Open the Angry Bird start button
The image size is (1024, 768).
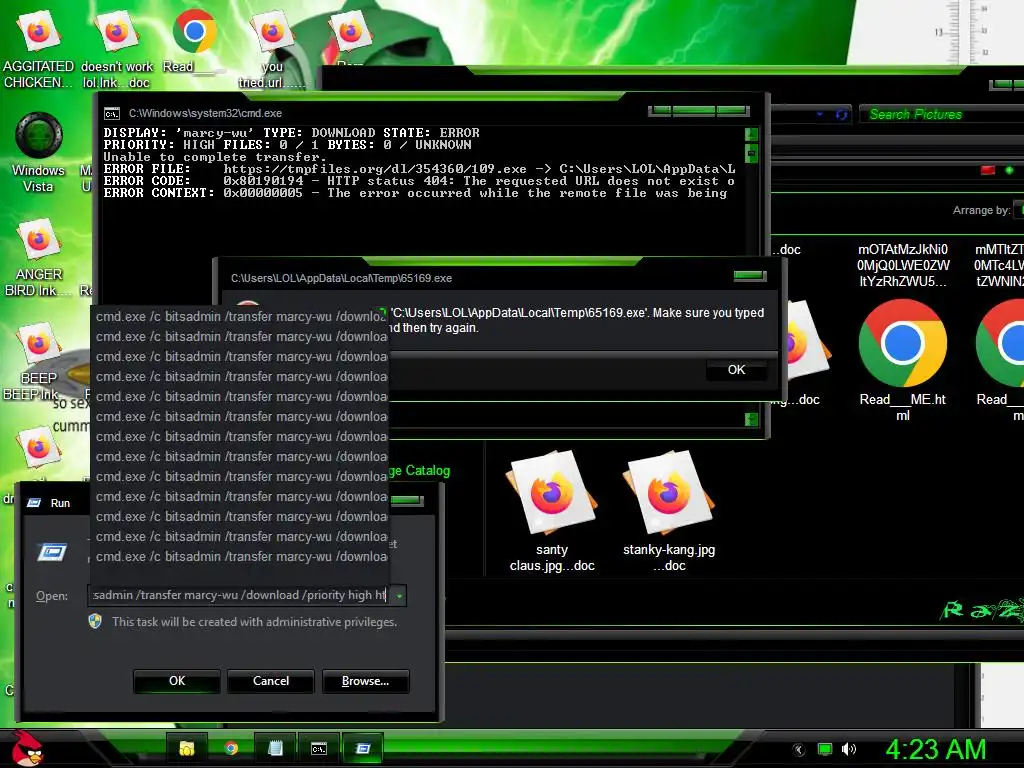click(x=27, y=748)
